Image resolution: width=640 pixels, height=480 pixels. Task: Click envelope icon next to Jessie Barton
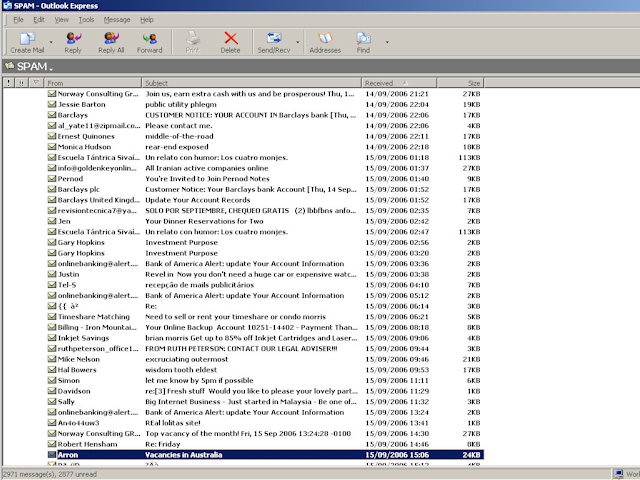52,104
